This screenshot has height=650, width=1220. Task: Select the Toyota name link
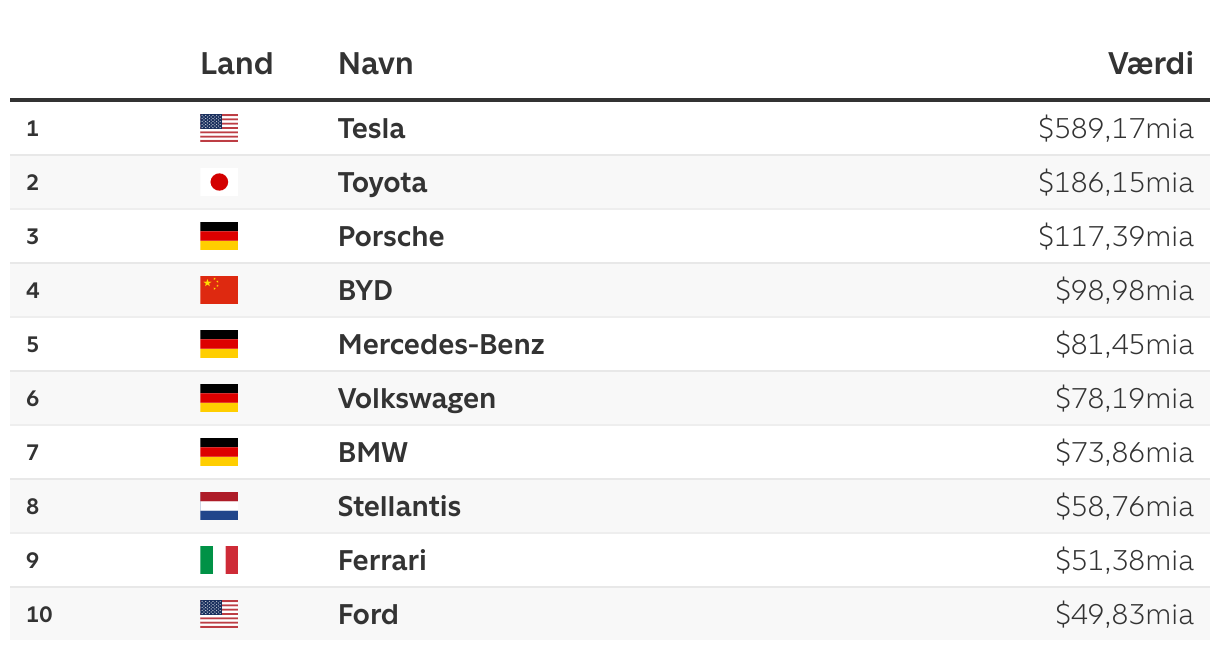coord(382,182)
